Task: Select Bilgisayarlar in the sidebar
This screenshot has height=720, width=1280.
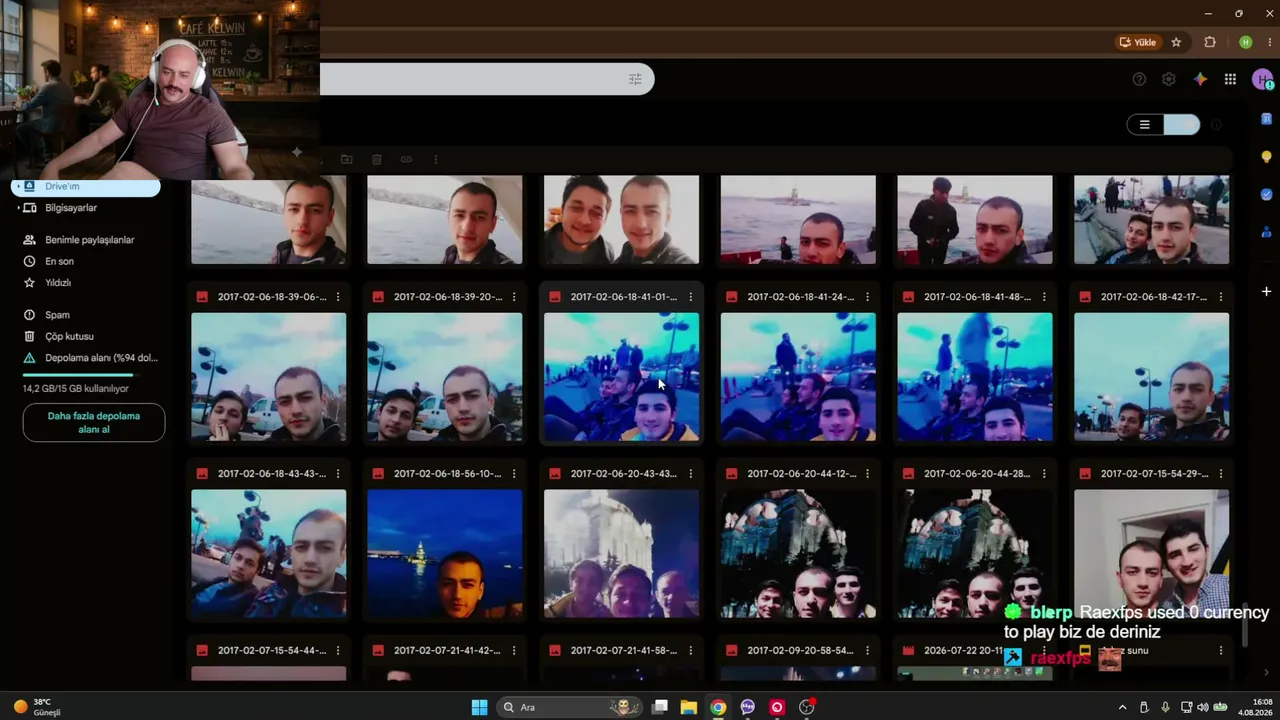Action: click(71, 208)
